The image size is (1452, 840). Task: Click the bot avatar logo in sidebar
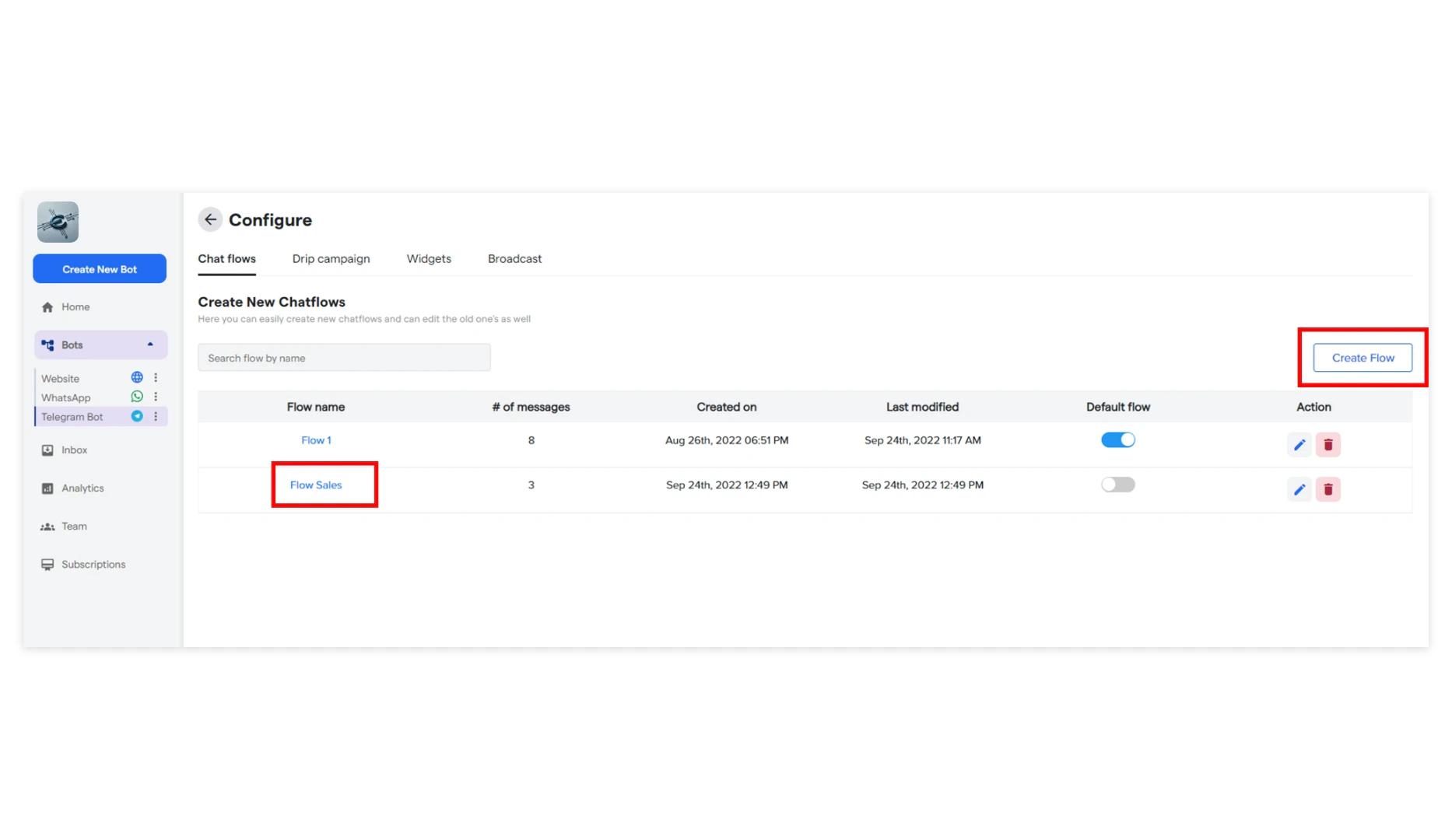58,222
